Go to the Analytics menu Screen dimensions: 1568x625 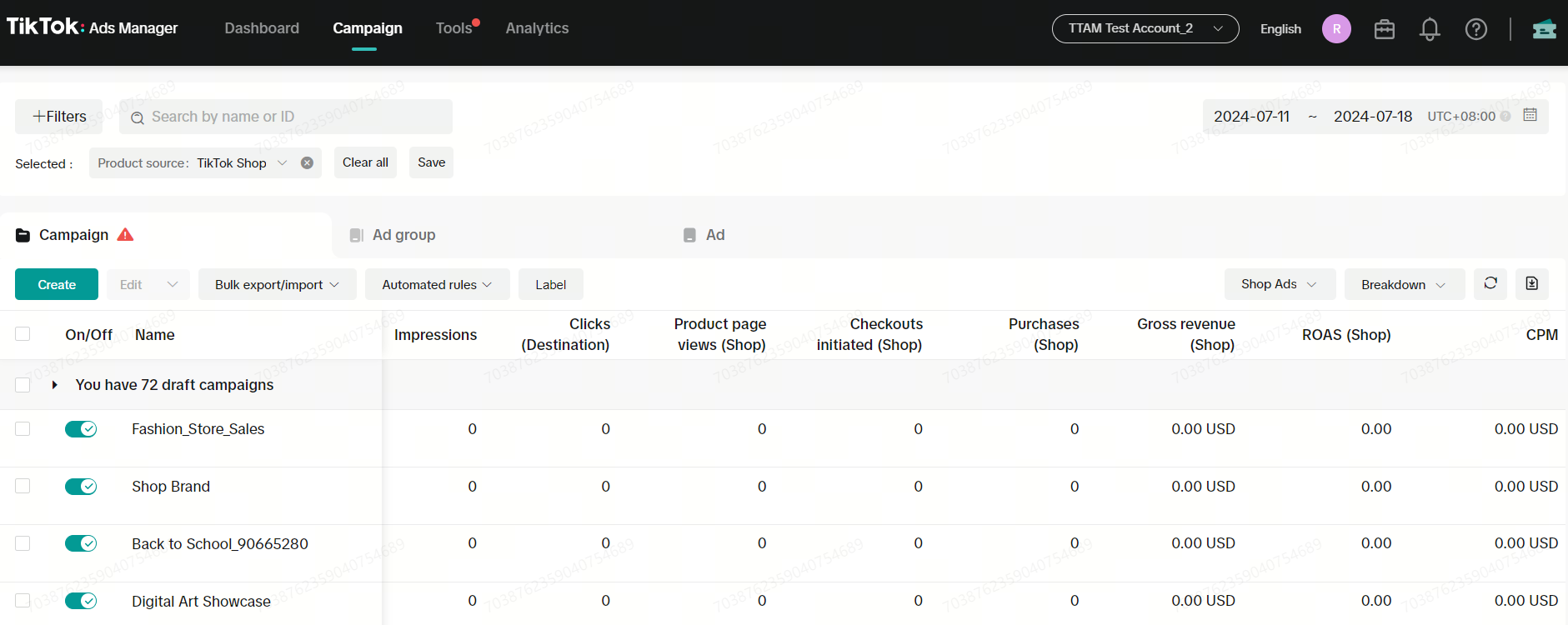pos(537,28)
